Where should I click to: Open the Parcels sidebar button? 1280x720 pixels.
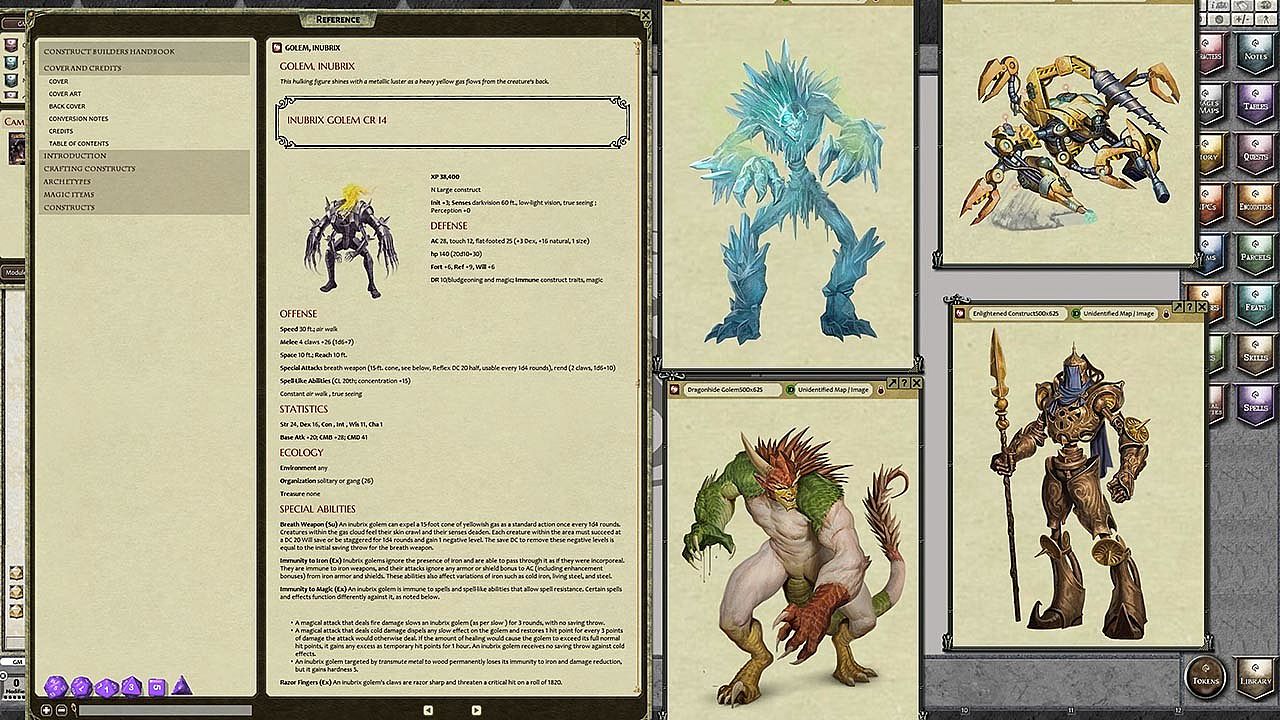point(1255,254)
